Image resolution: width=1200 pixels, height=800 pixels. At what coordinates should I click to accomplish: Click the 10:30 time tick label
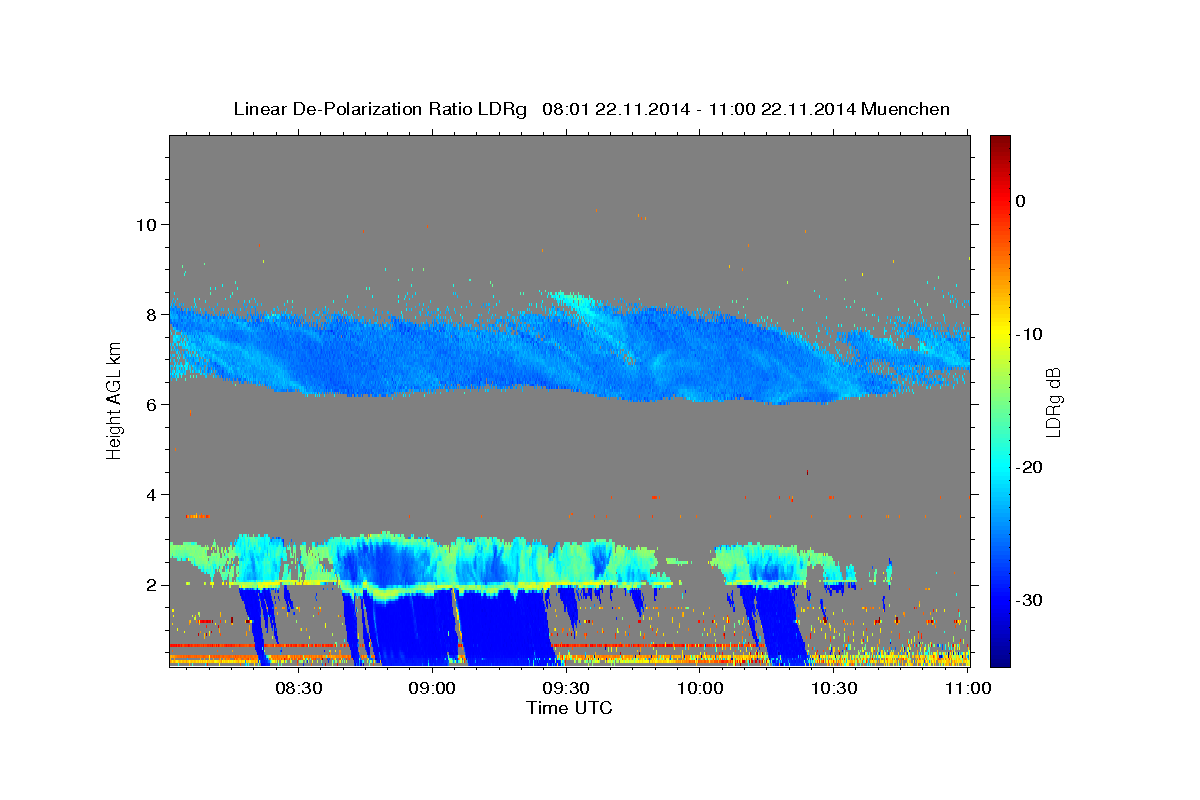click(833, 688)
